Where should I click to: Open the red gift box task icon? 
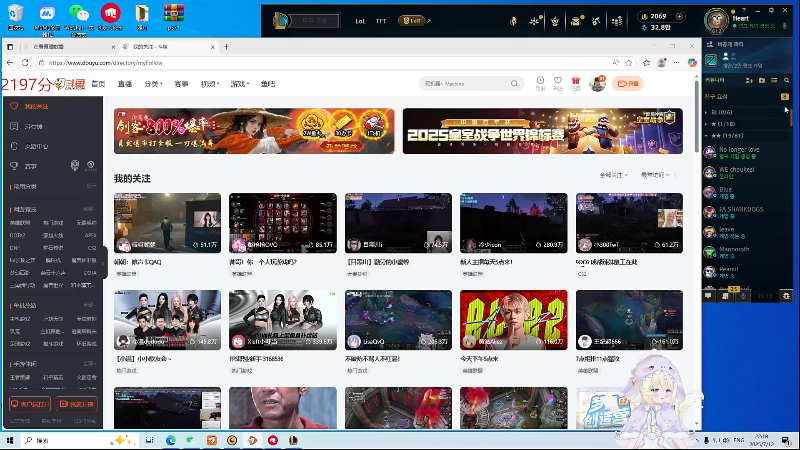tap(576, 81)
